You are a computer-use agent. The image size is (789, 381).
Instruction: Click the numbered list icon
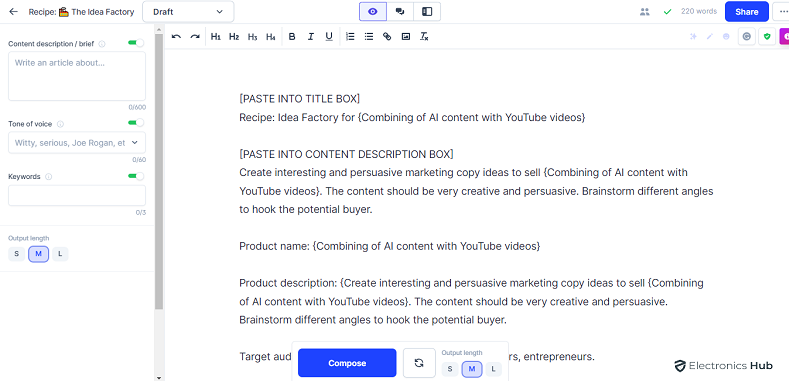coord(350,37)
